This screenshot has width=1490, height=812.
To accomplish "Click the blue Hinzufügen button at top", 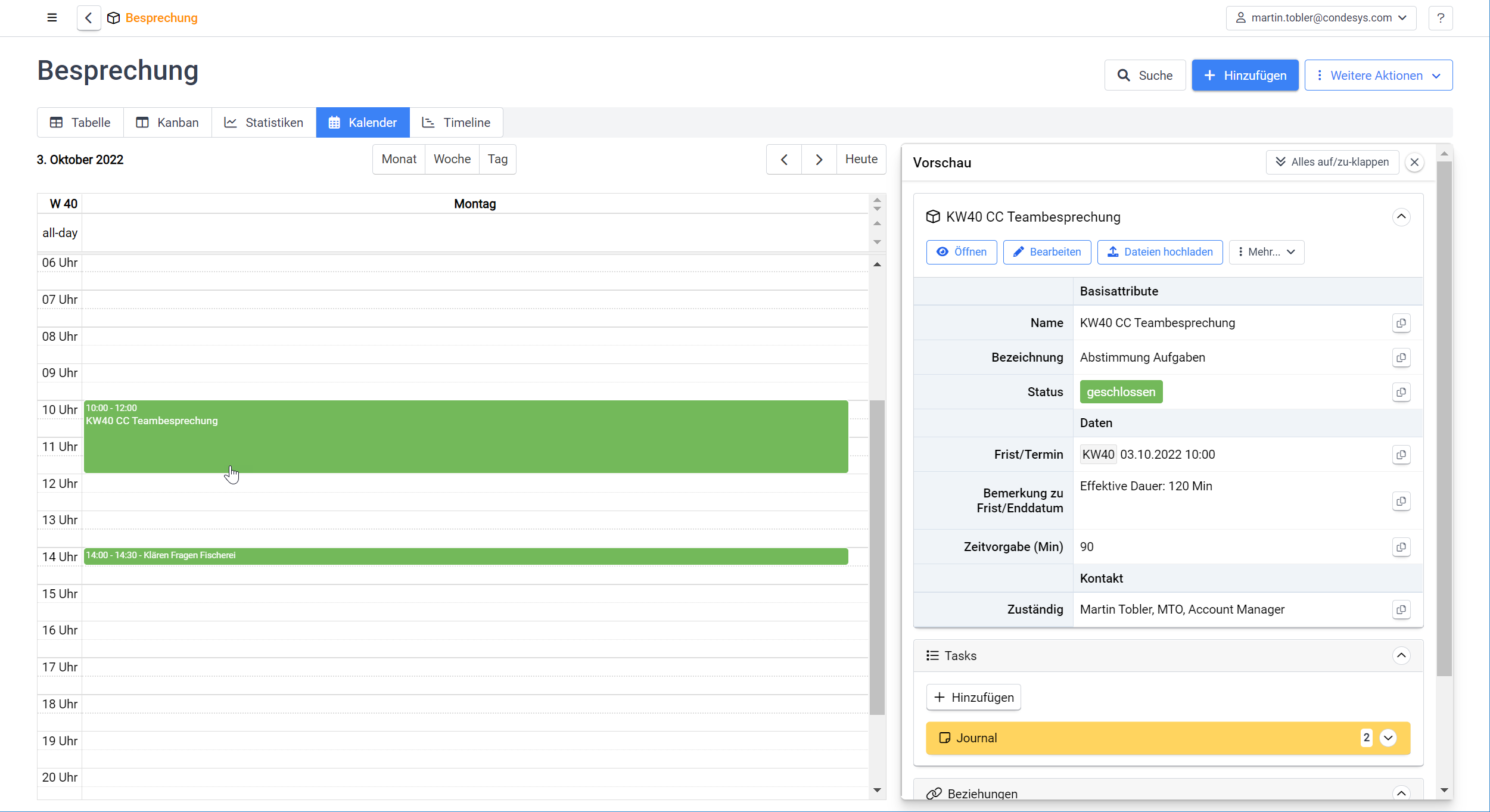I will point(1245,75).
